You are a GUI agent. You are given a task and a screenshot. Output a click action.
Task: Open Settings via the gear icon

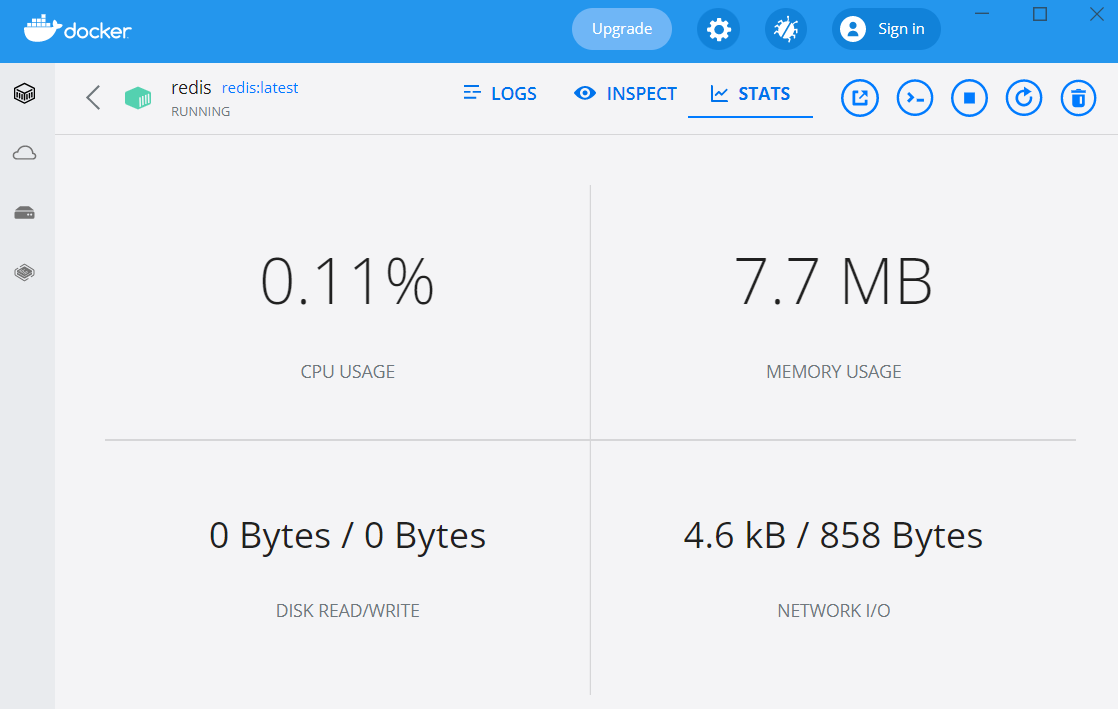[x=718, y=29]
